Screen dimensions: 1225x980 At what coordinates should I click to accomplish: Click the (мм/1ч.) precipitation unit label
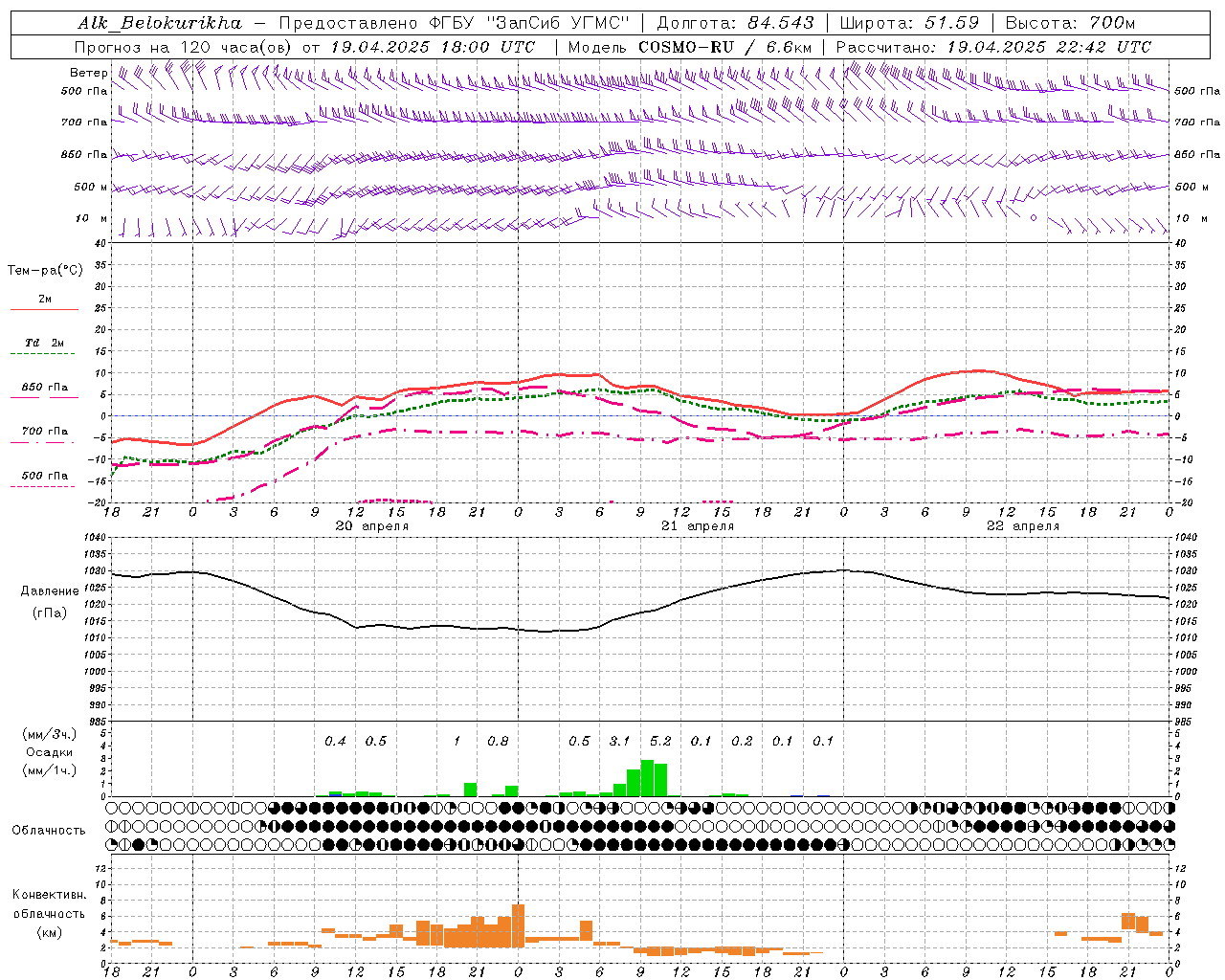(49, 770)
